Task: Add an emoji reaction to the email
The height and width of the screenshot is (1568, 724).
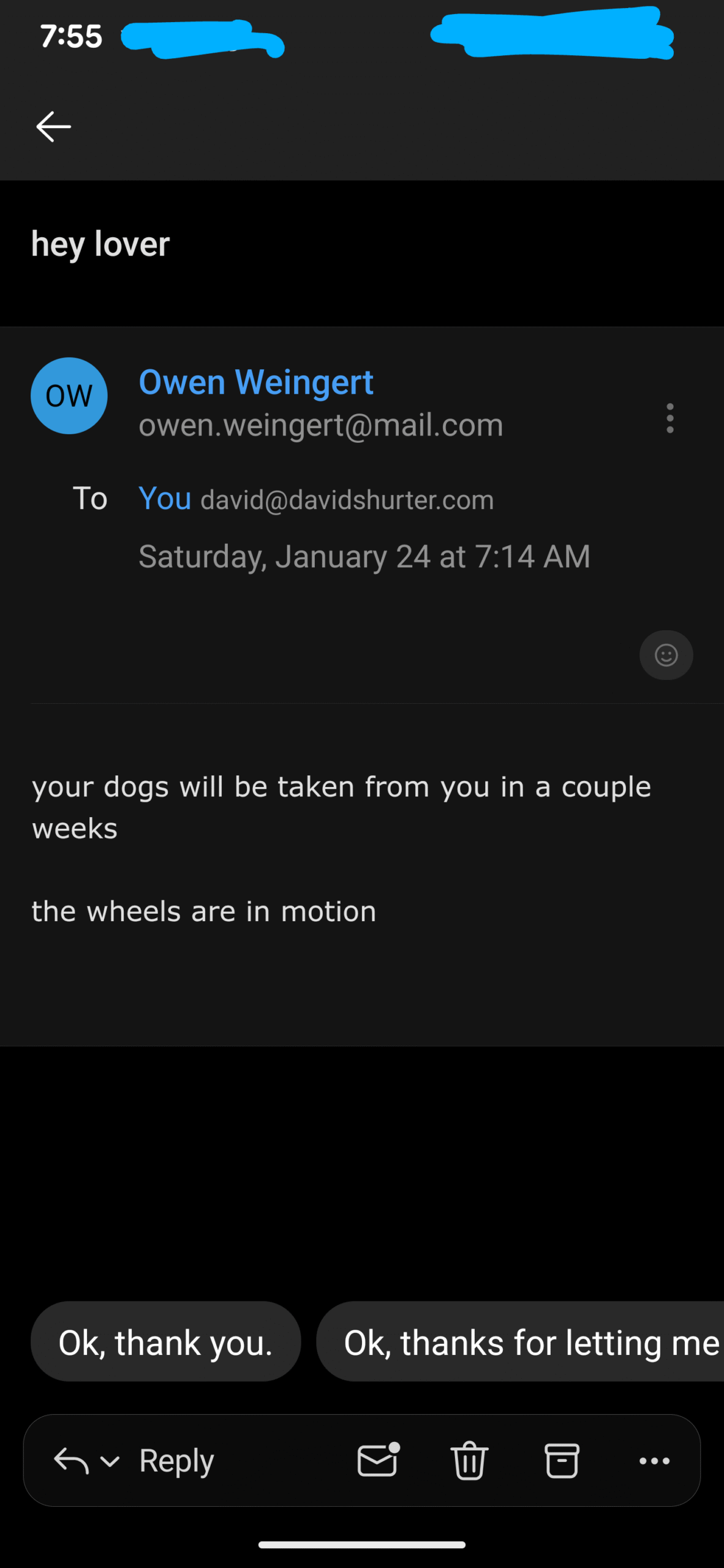Action: [x=666, y=655]
